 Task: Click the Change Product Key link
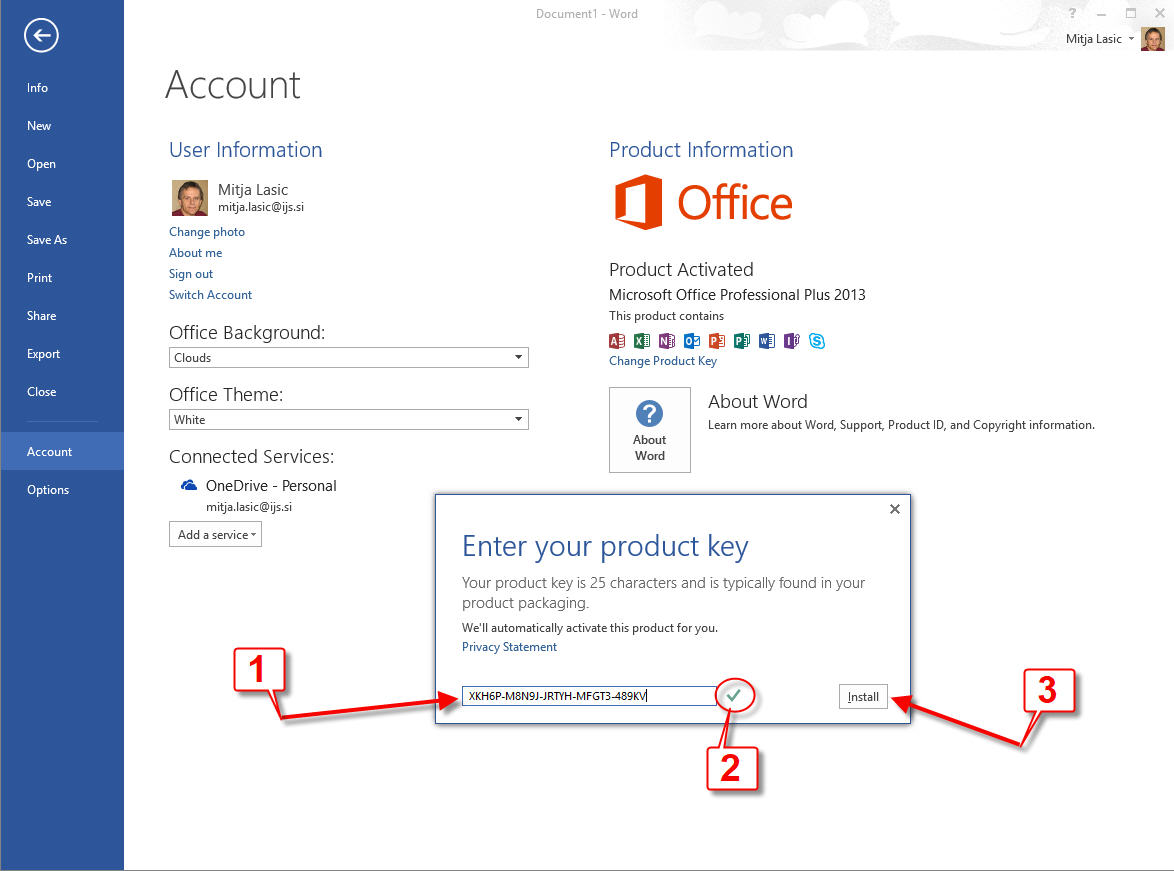coord(662,361)
